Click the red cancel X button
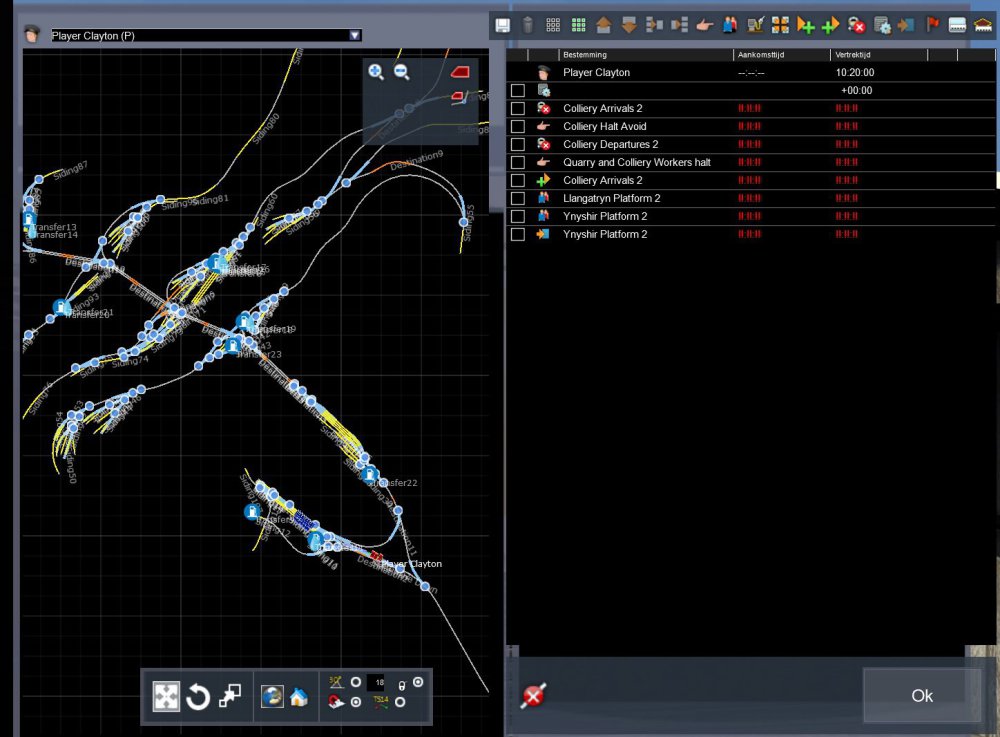 coord(534,696)
